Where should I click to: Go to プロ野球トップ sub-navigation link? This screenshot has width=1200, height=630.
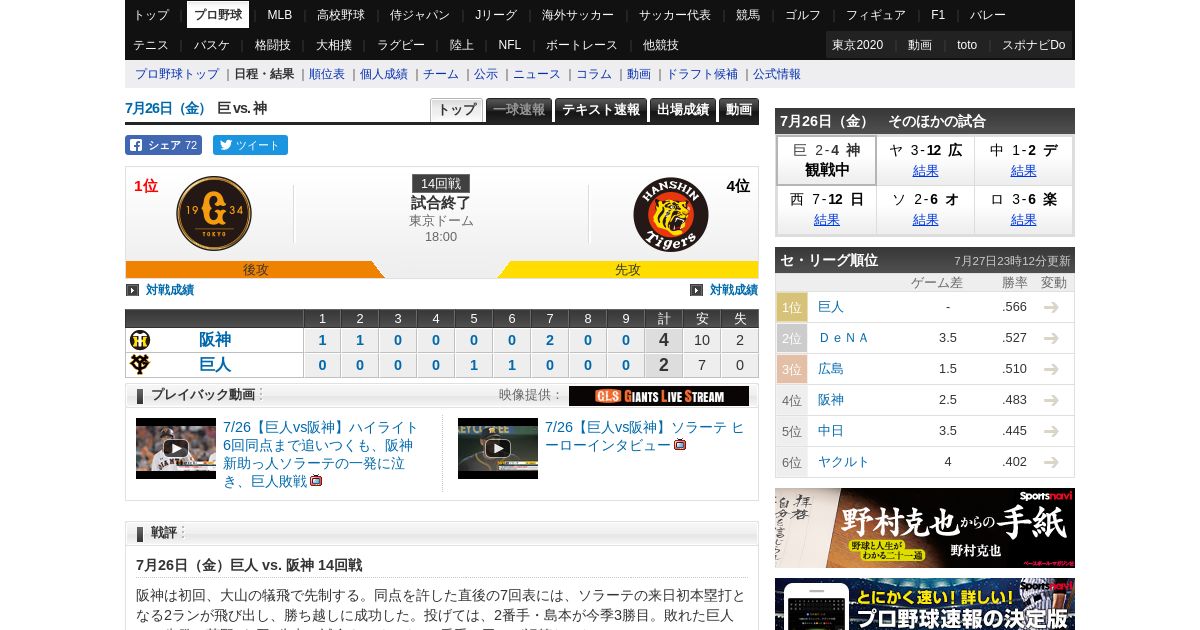point(177,74)
